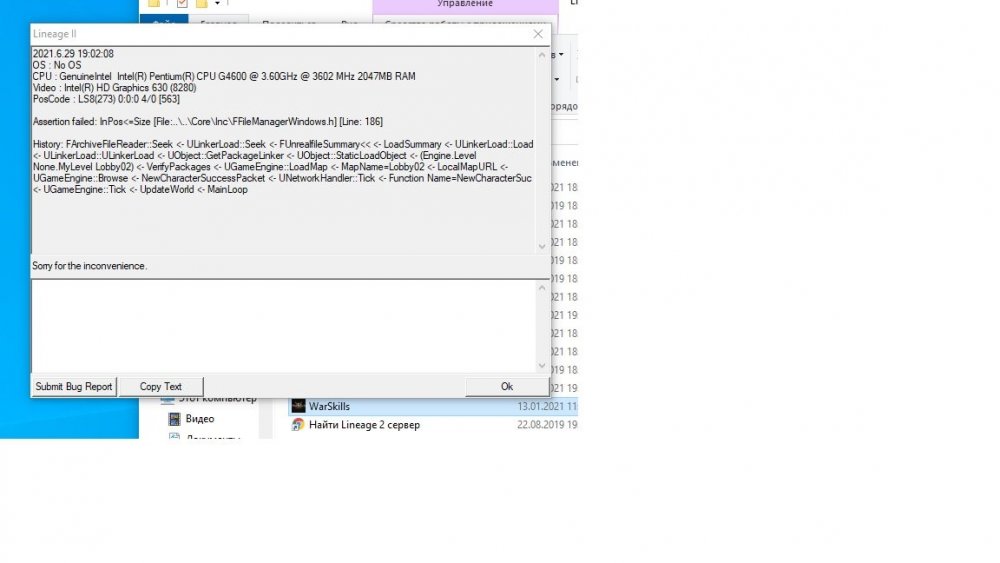Open the Видео folder in navigation pane
1000x563 pixels.
(199, 419)
